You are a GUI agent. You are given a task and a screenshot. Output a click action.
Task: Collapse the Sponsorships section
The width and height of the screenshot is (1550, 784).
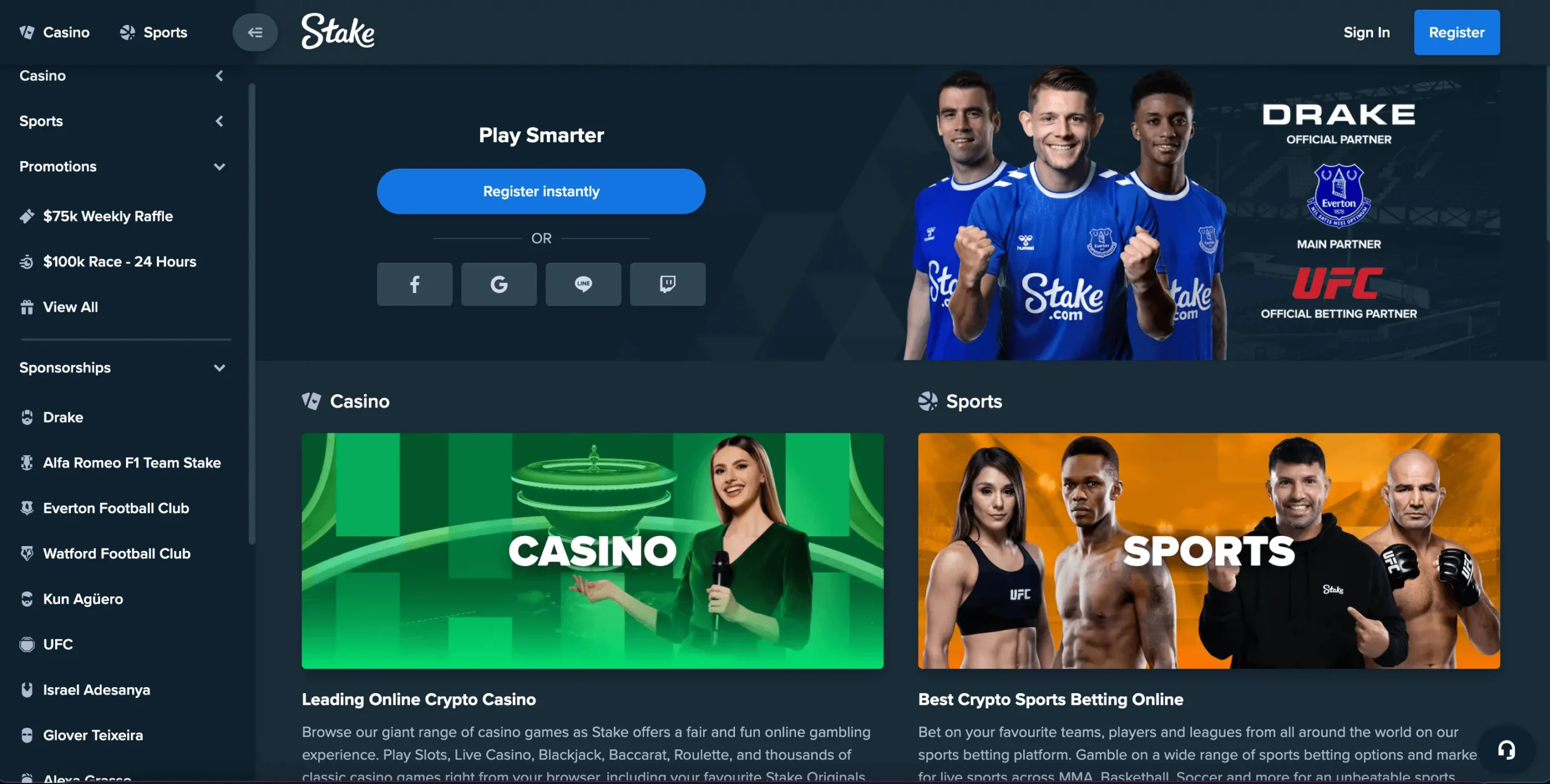(x=121, y=367)
